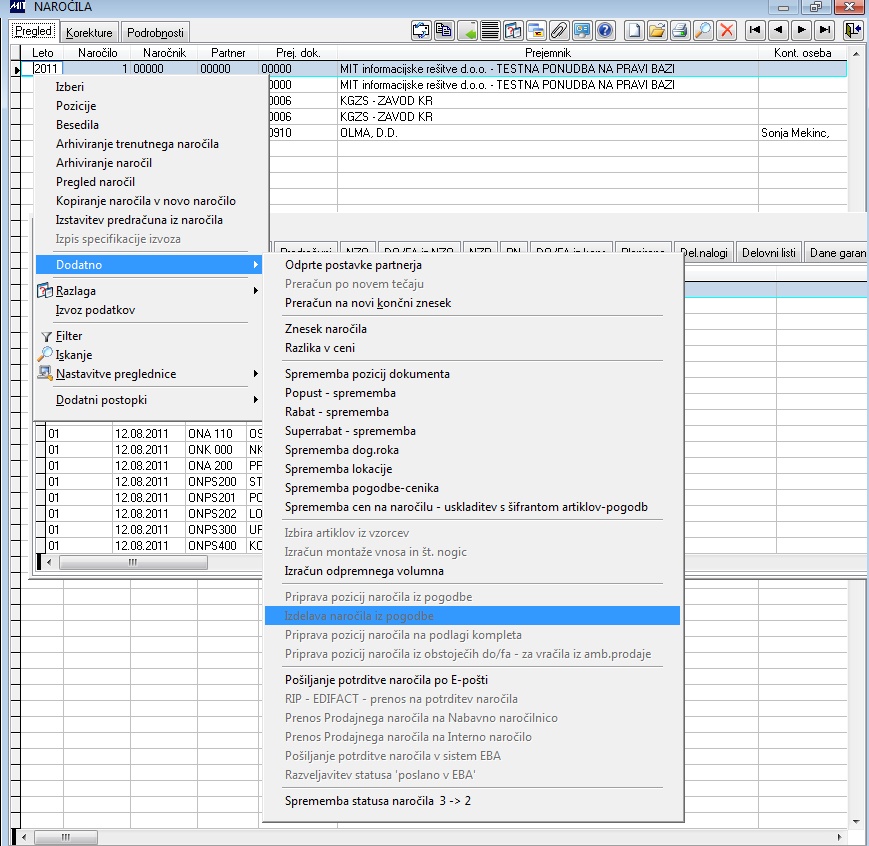869x846 pixels.
Task: Expand the Dodatni postopki submenu arrow
Action: click(255, 400)
